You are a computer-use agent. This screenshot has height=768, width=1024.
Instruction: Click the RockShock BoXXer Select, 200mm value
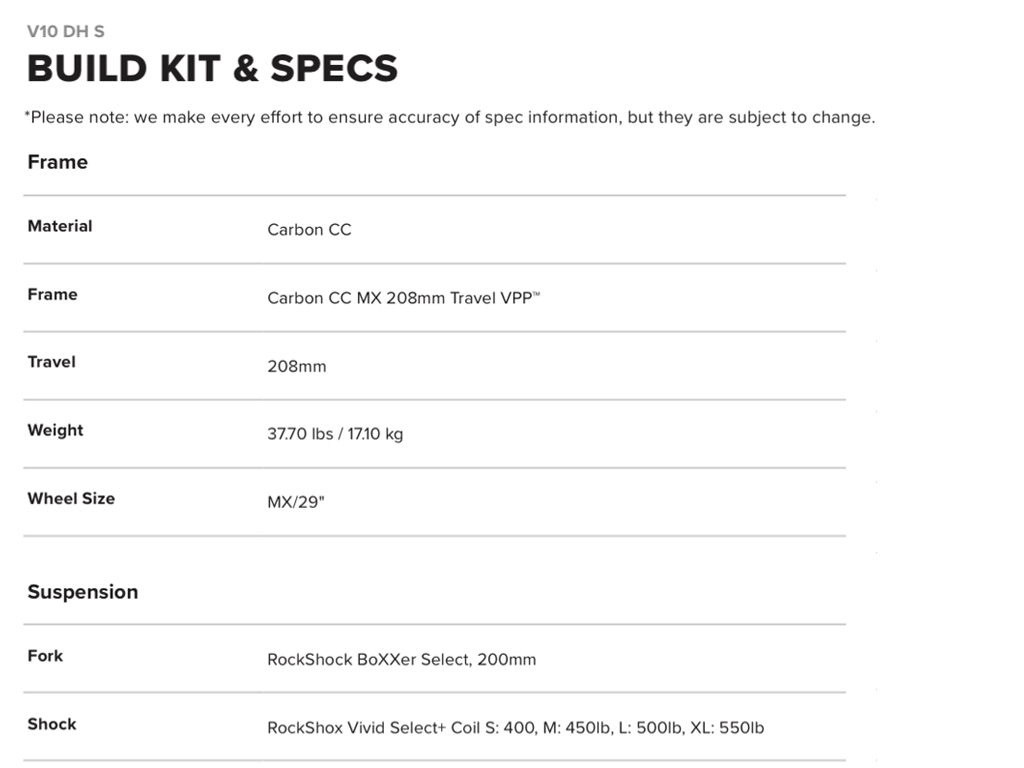tap(401, 660)
